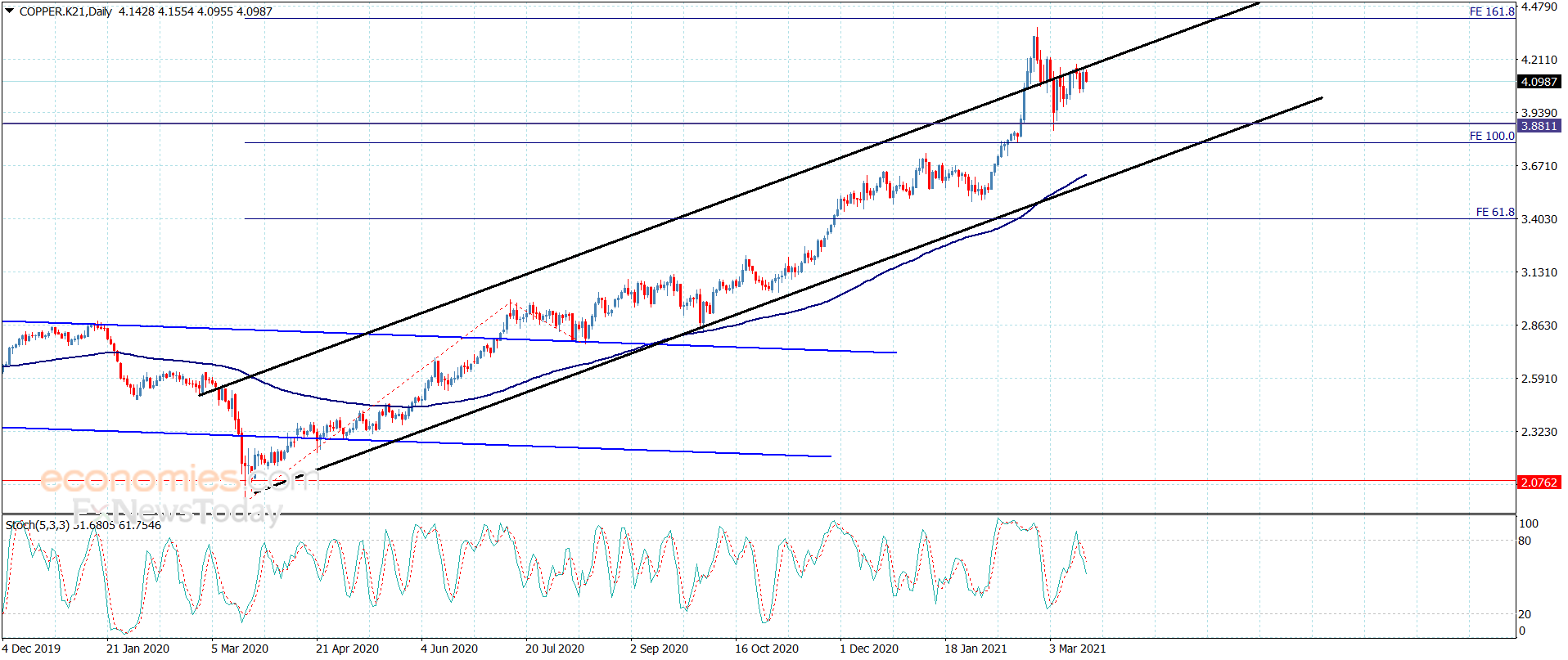Click the Stochastic scale level 100

(1529, 523)
